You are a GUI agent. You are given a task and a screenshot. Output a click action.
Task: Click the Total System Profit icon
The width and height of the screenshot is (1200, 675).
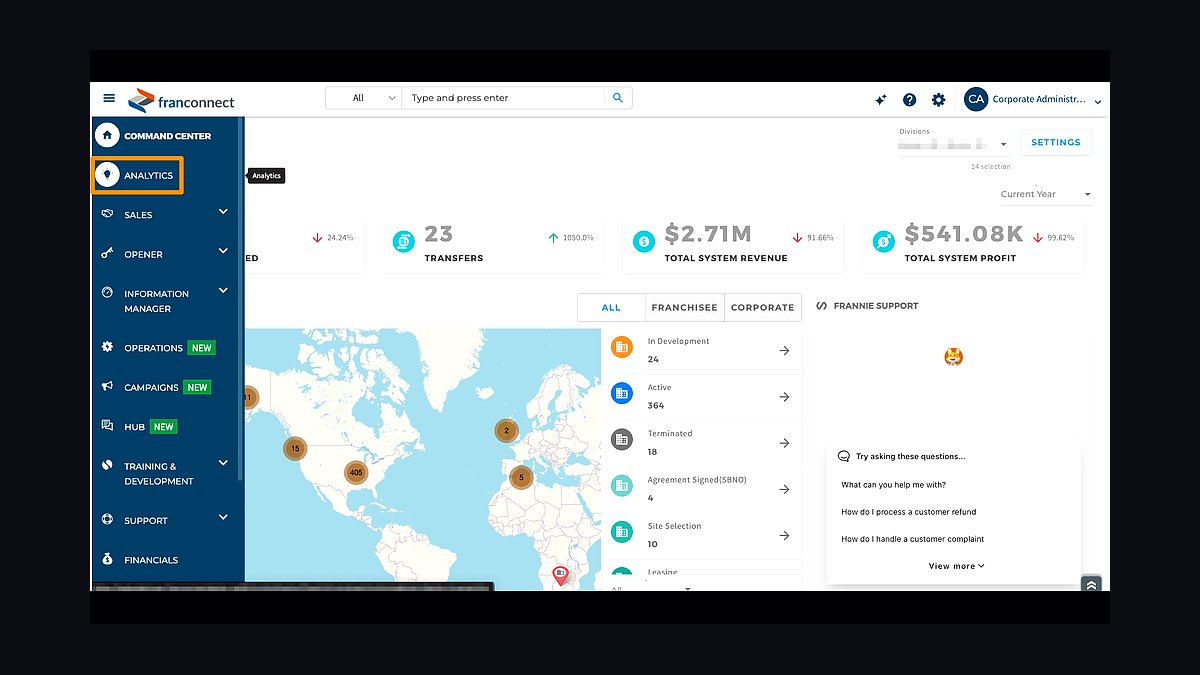[x=883, y=241]
